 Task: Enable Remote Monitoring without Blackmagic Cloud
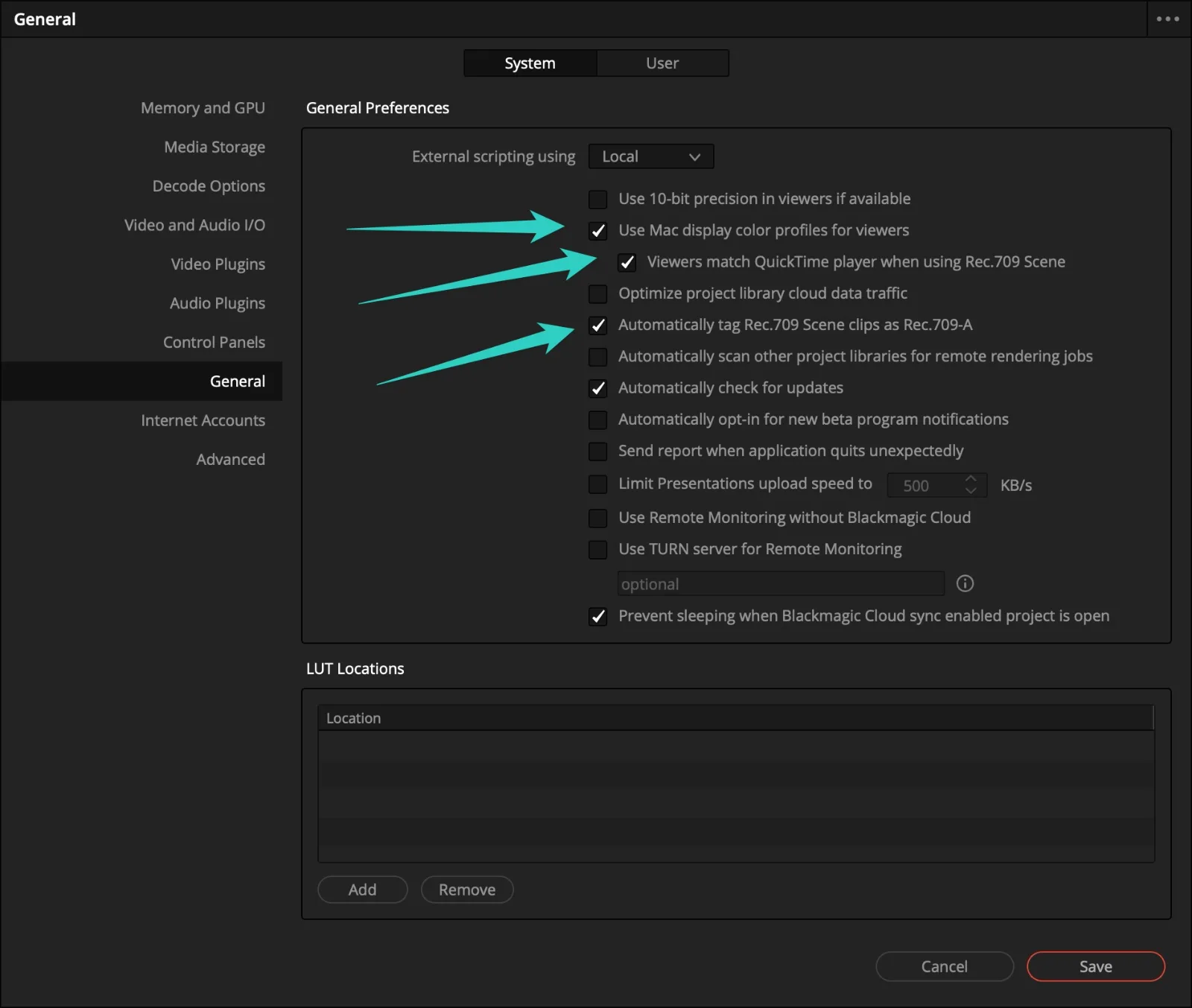click(597, 518)
